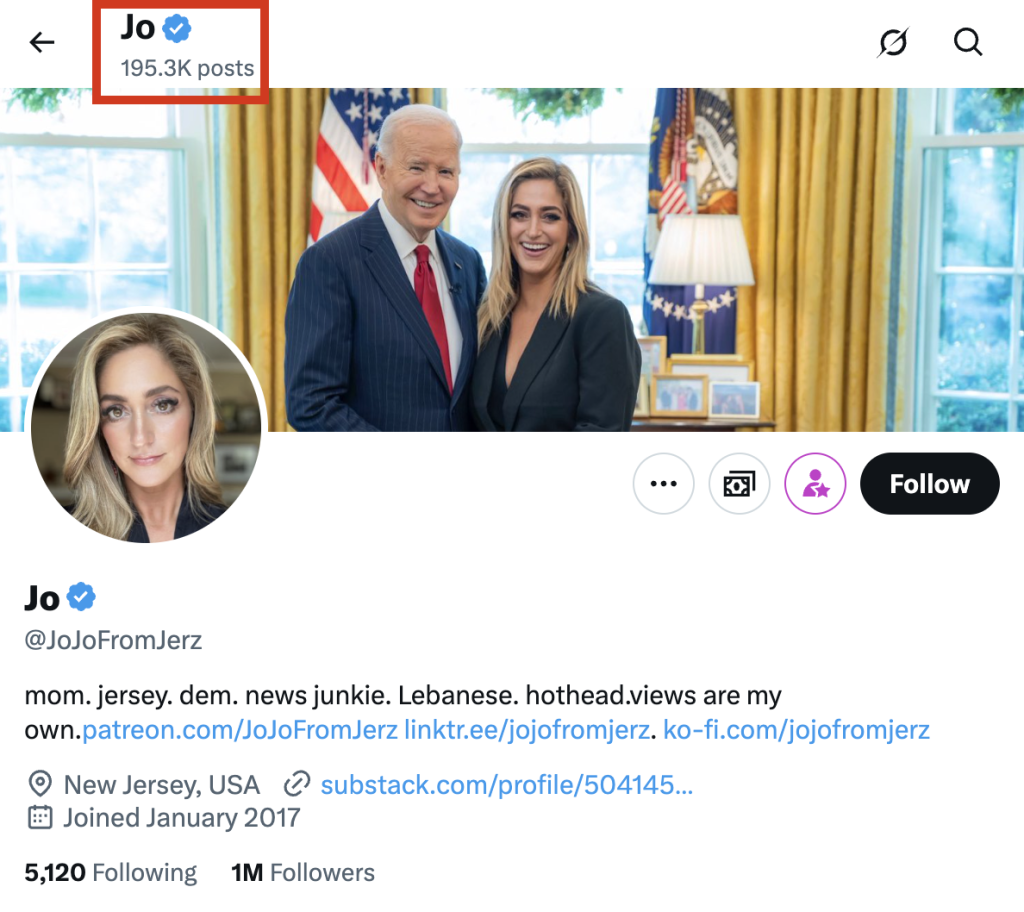The width and height of the screenshot is (1024, 912).
Task: Click the back arrow icon
Action: (x=42, y=42)
